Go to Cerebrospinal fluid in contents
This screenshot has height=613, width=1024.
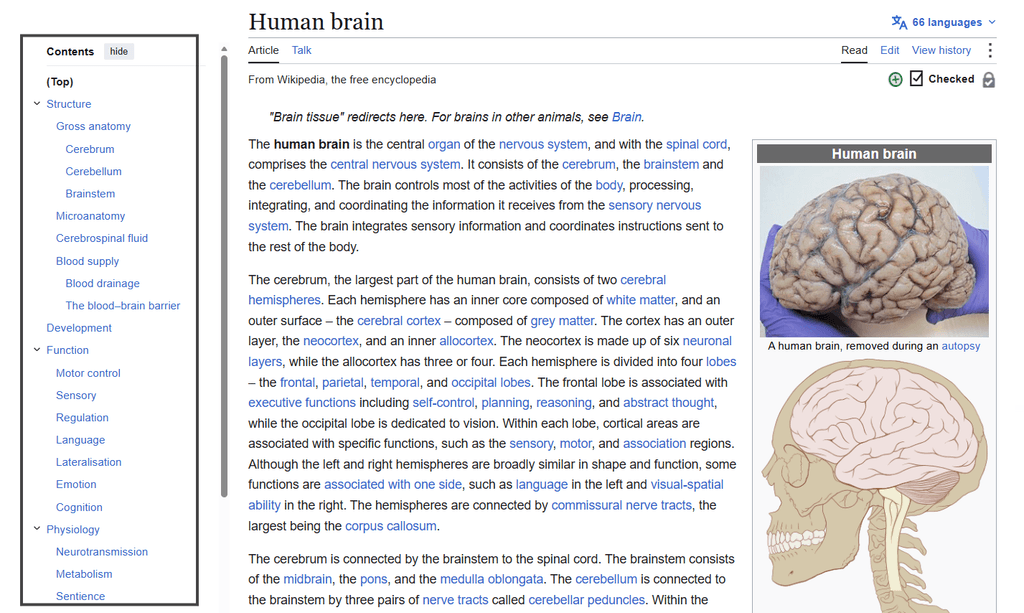(x=102, y=238)
